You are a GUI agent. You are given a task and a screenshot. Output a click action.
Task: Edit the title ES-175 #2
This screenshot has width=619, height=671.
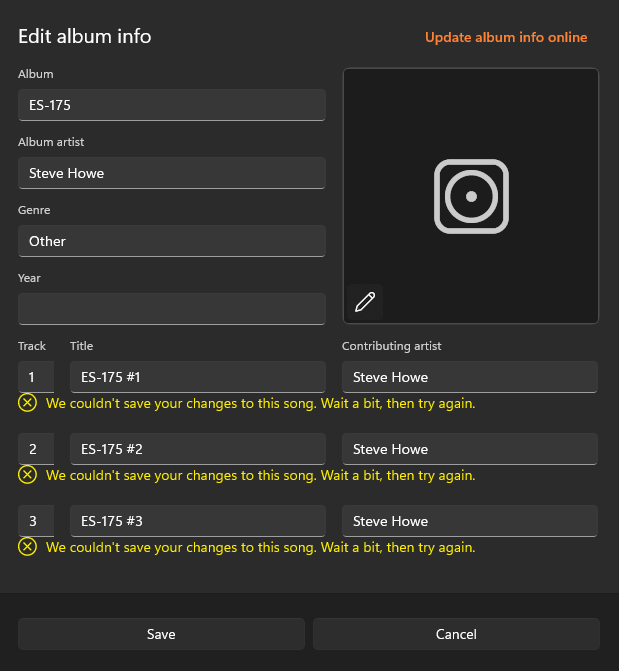click(198, 449)
